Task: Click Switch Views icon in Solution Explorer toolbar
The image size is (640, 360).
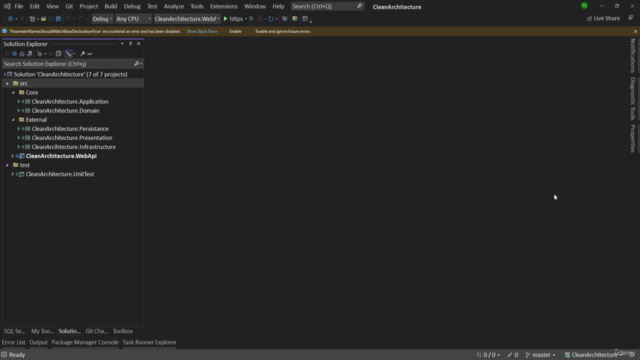Action: pyautogui.click(x=29, y=54)
